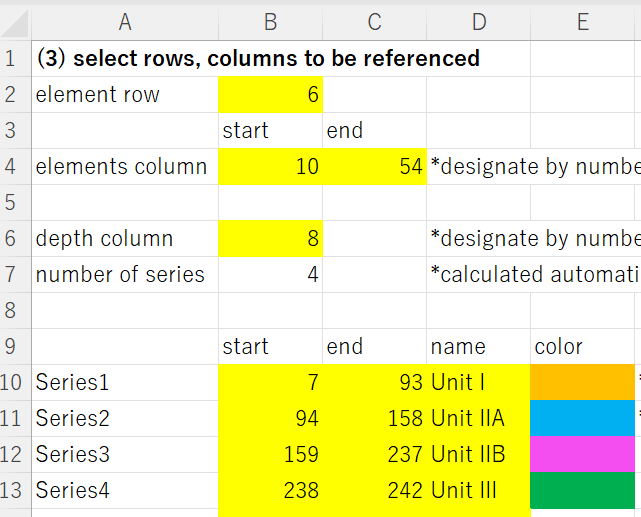641x517 pixels.
Task: Select column C header
Action: [x=374, y=22]
